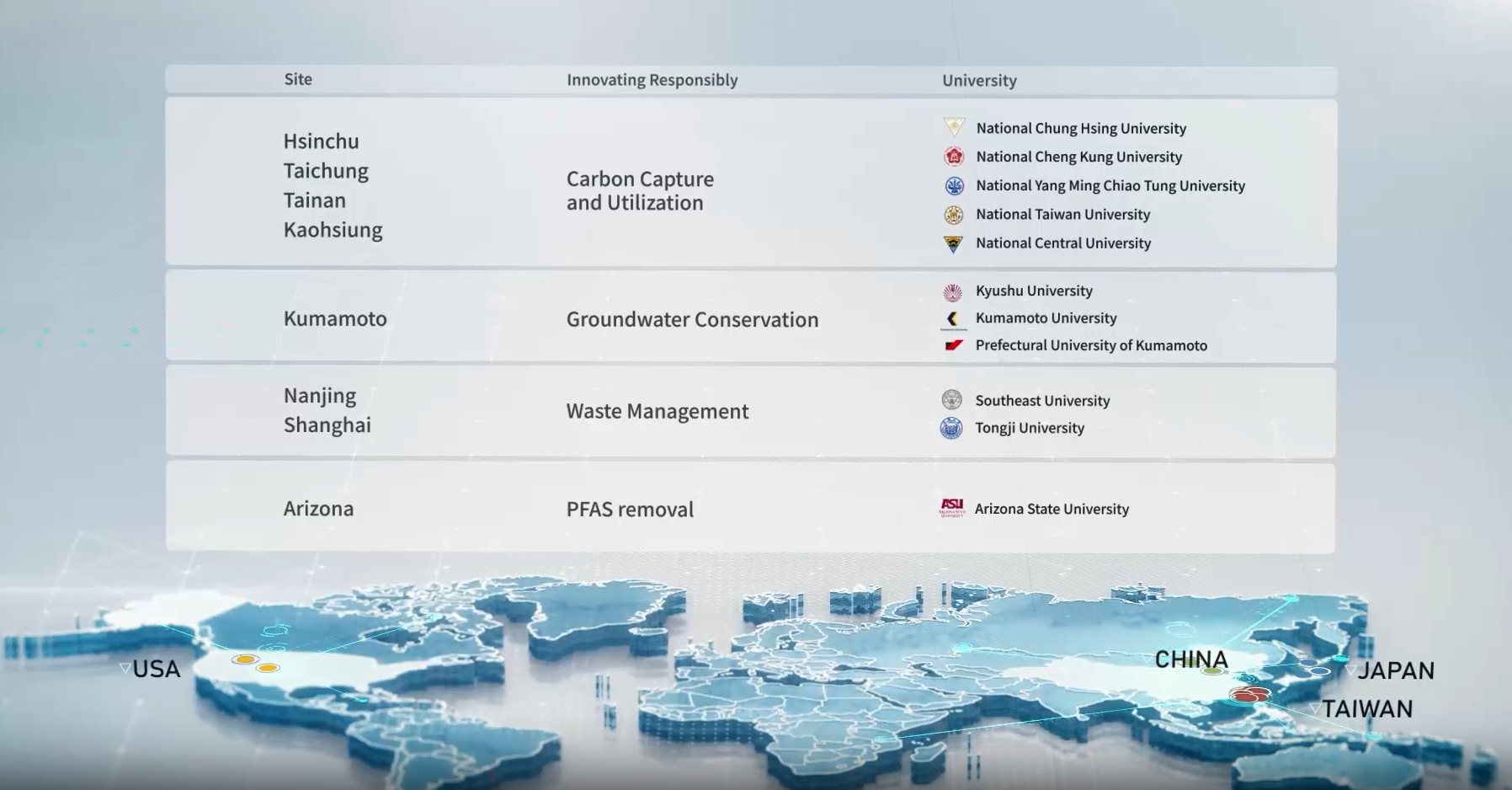Screen dimensions: 1512x790
Task: Click the Kumamoto University logo icon
Action: click(952, 318)
